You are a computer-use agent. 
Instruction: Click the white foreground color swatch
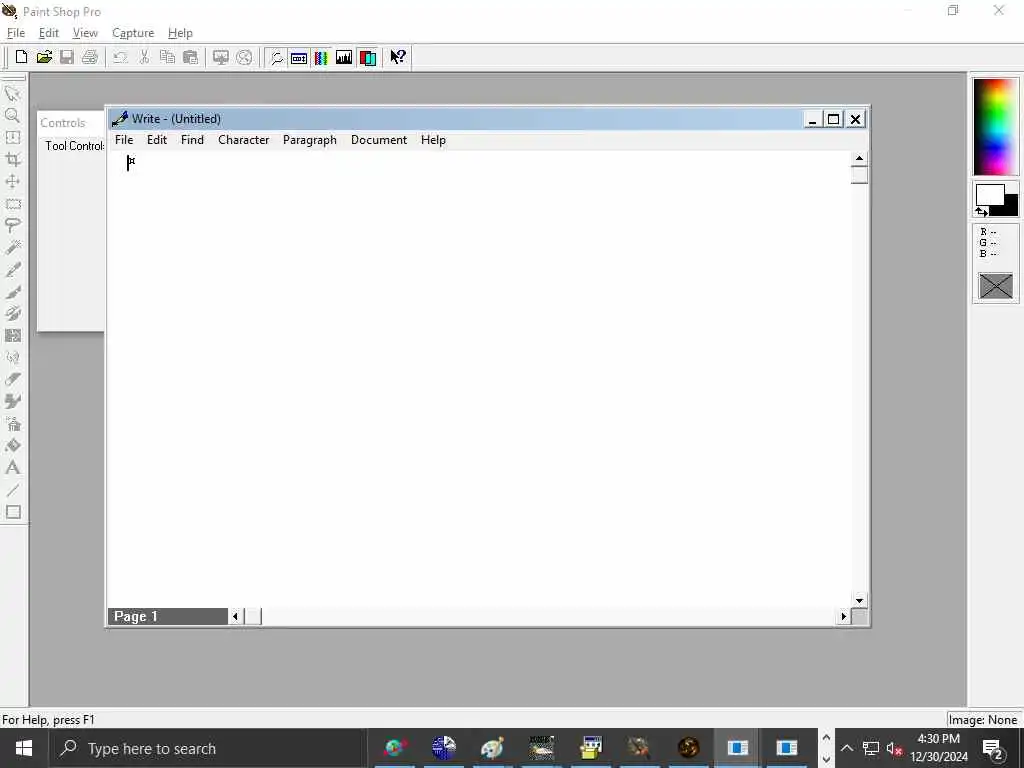point(989,195)
